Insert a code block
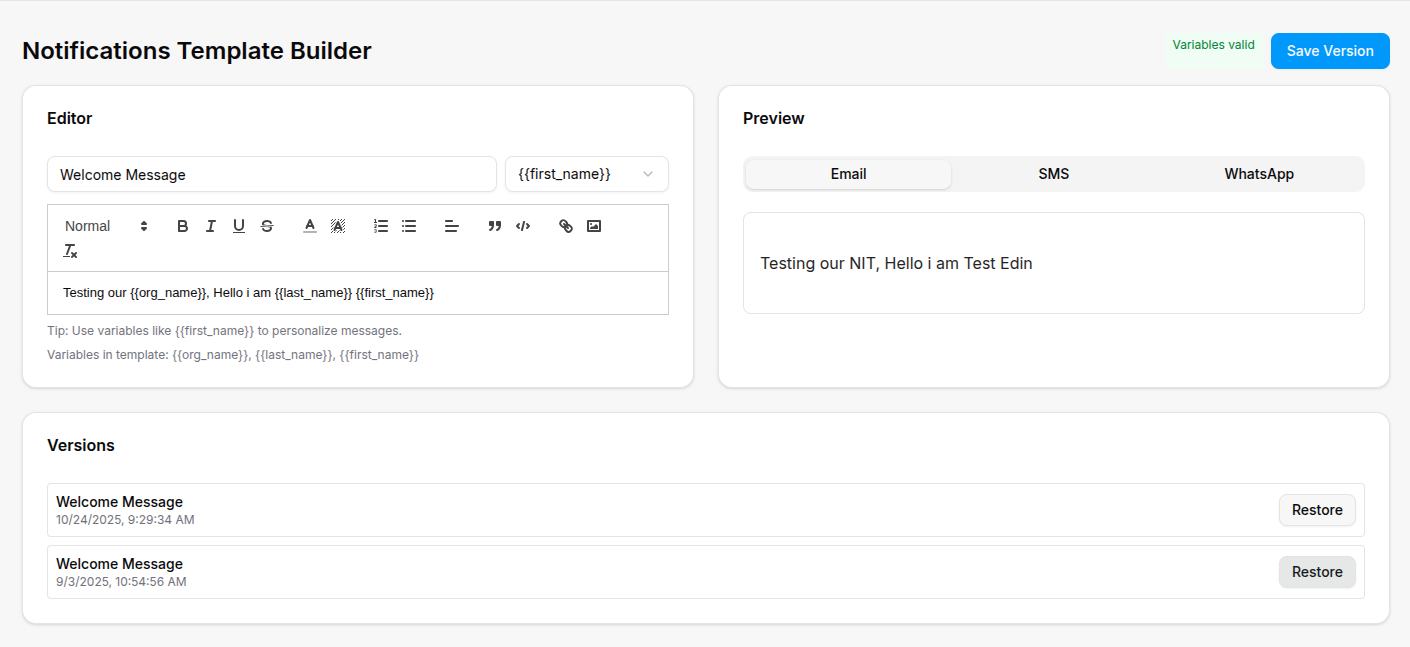The image size is (1410, 647). coord(523,226)
